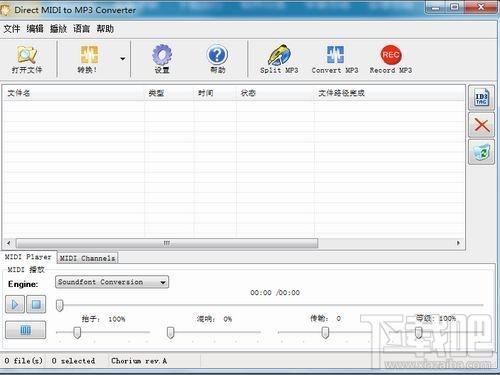Viewport: 500px width, 375px height.
Task: Click the playback position slider handle
Action: click(x=60, y=305)
